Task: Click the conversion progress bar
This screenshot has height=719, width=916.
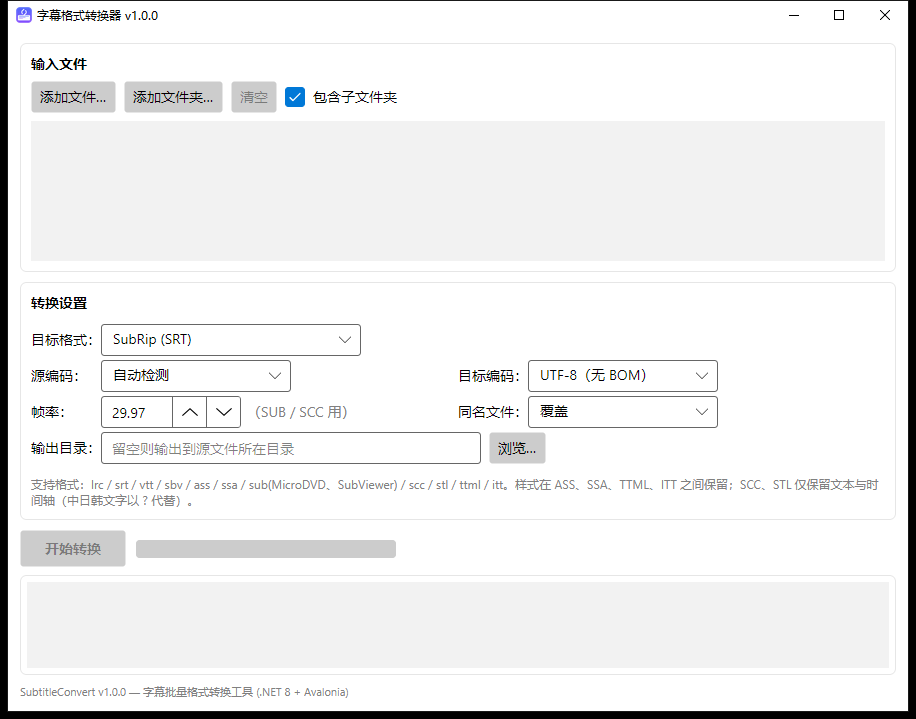Action: 266,549
